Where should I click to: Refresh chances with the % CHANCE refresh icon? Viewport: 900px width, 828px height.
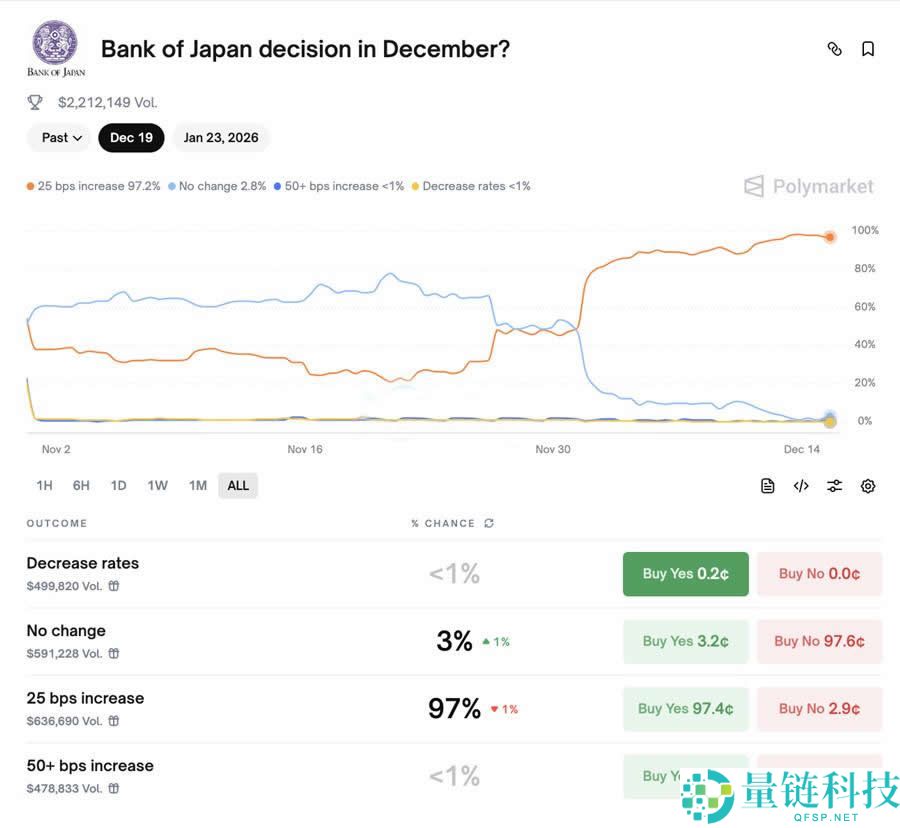488,523
